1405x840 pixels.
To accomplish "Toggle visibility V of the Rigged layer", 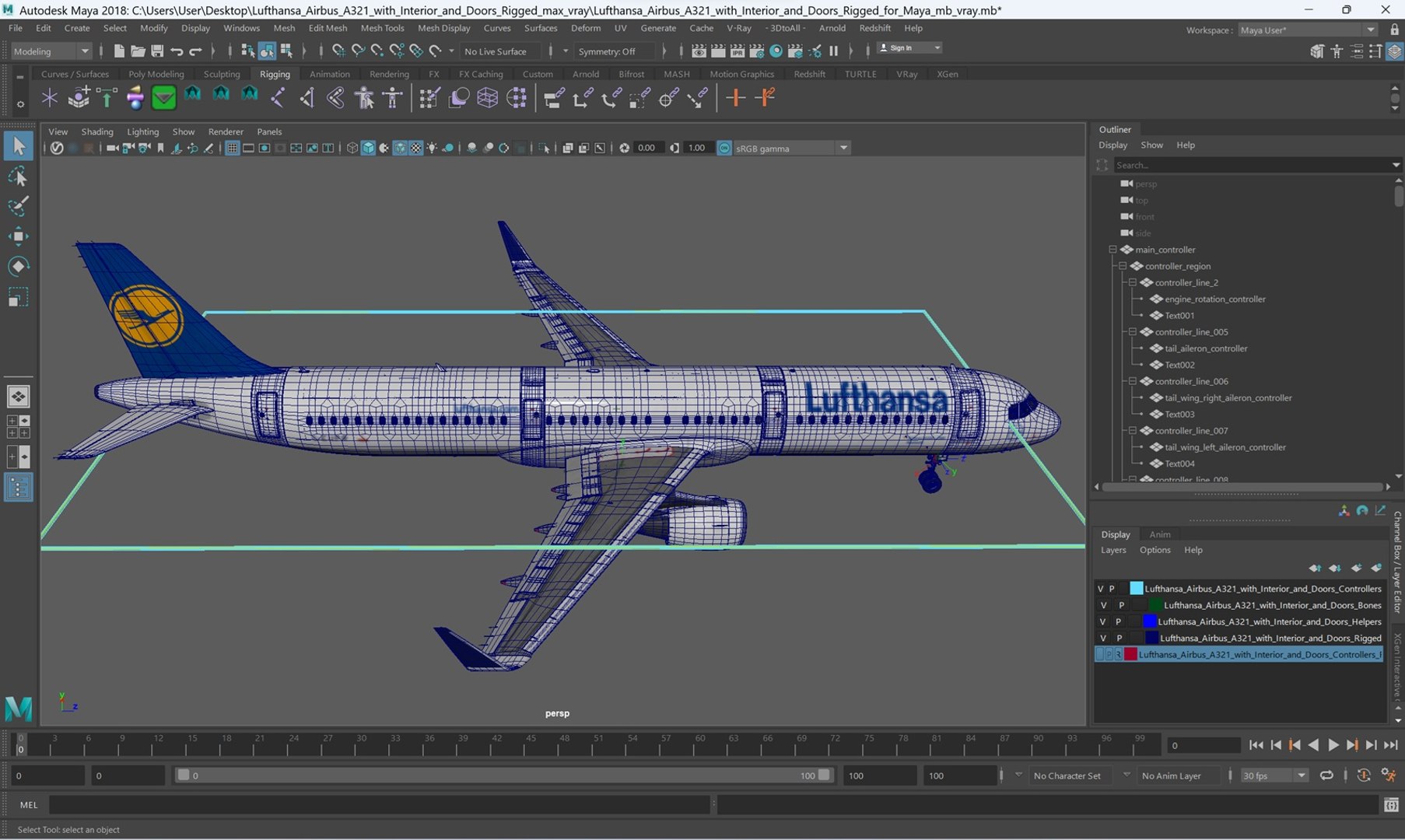I will 1102,638.
